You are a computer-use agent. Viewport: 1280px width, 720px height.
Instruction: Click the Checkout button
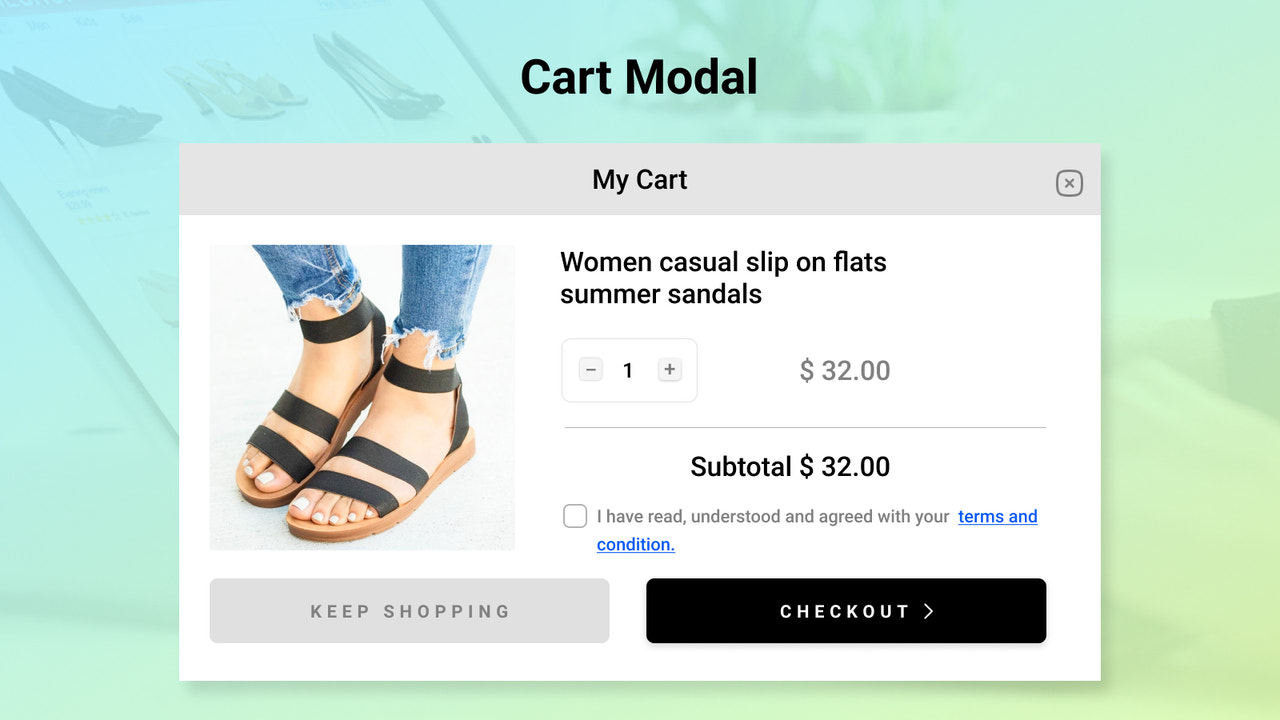tap(846, 610)
